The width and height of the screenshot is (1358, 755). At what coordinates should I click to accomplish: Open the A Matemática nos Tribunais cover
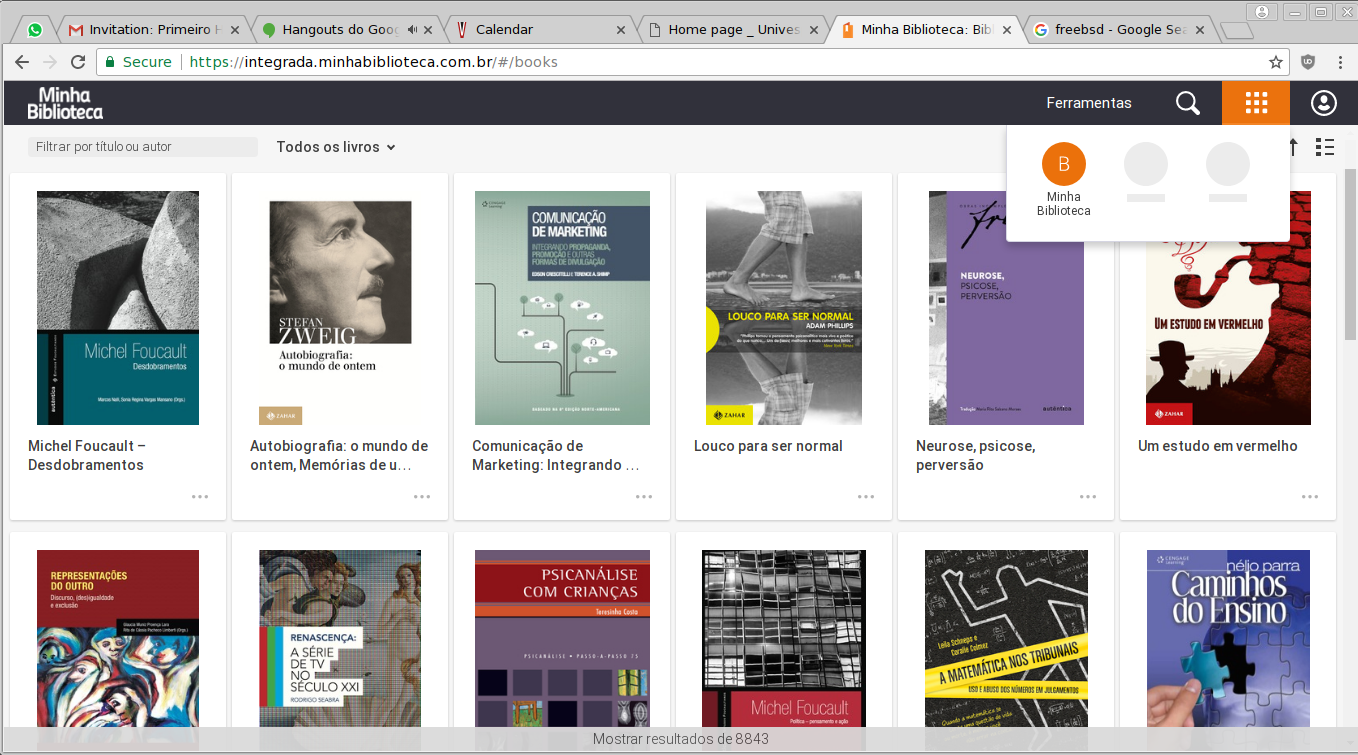tap(1006, 638)
